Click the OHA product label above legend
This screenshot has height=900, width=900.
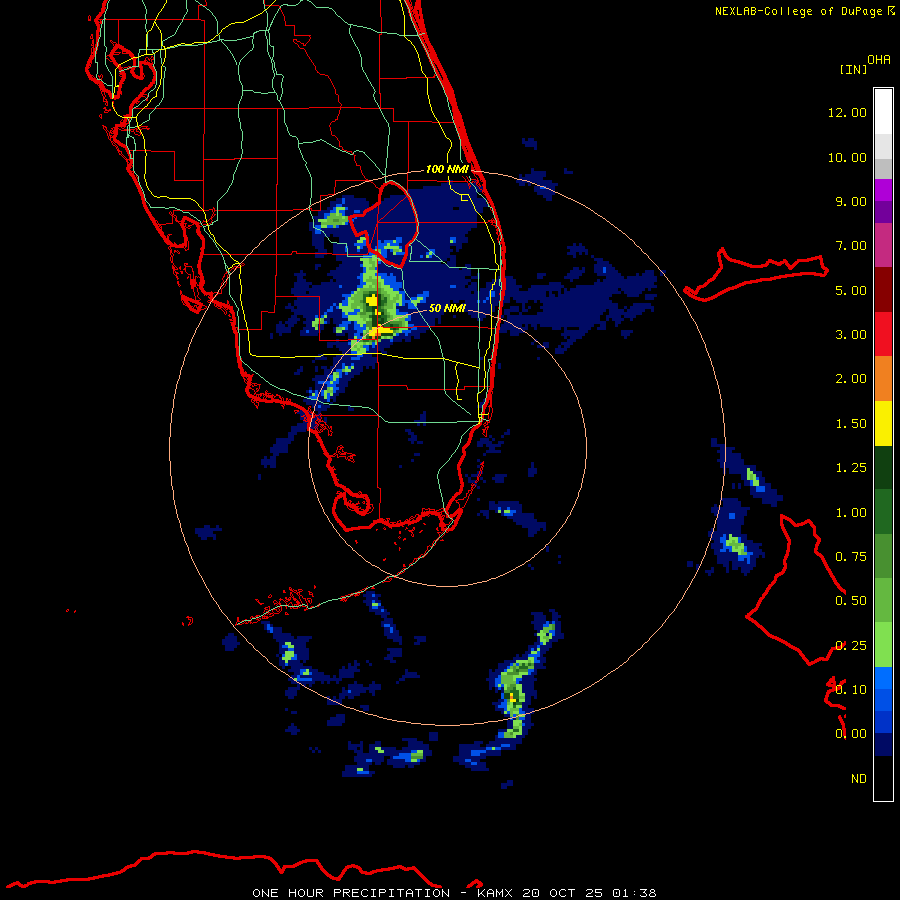point(879,60)
